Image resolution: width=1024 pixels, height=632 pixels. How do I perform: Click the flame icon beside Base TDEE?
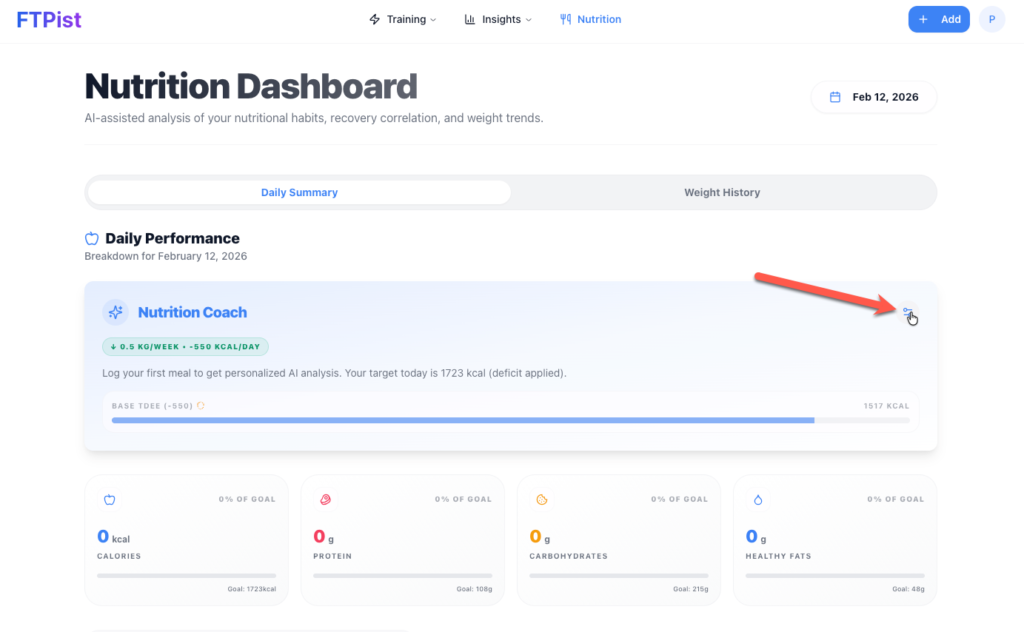click(x=201, y=406)
